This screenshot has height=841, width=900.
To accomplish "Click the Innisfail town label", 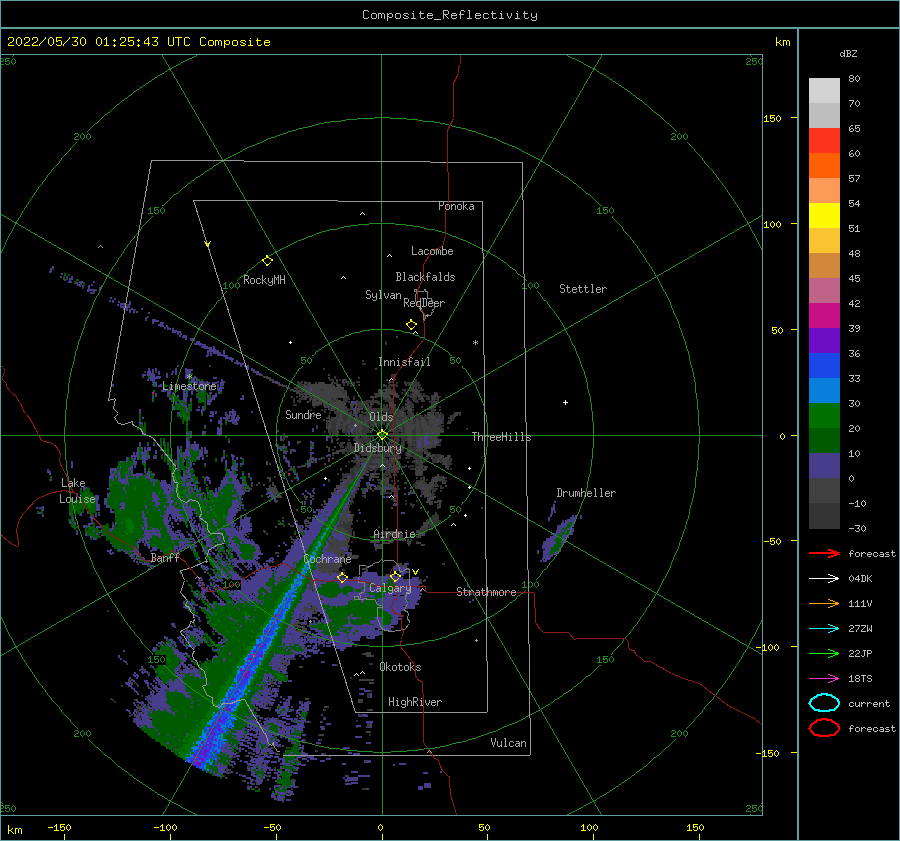I will pos(404,362).
